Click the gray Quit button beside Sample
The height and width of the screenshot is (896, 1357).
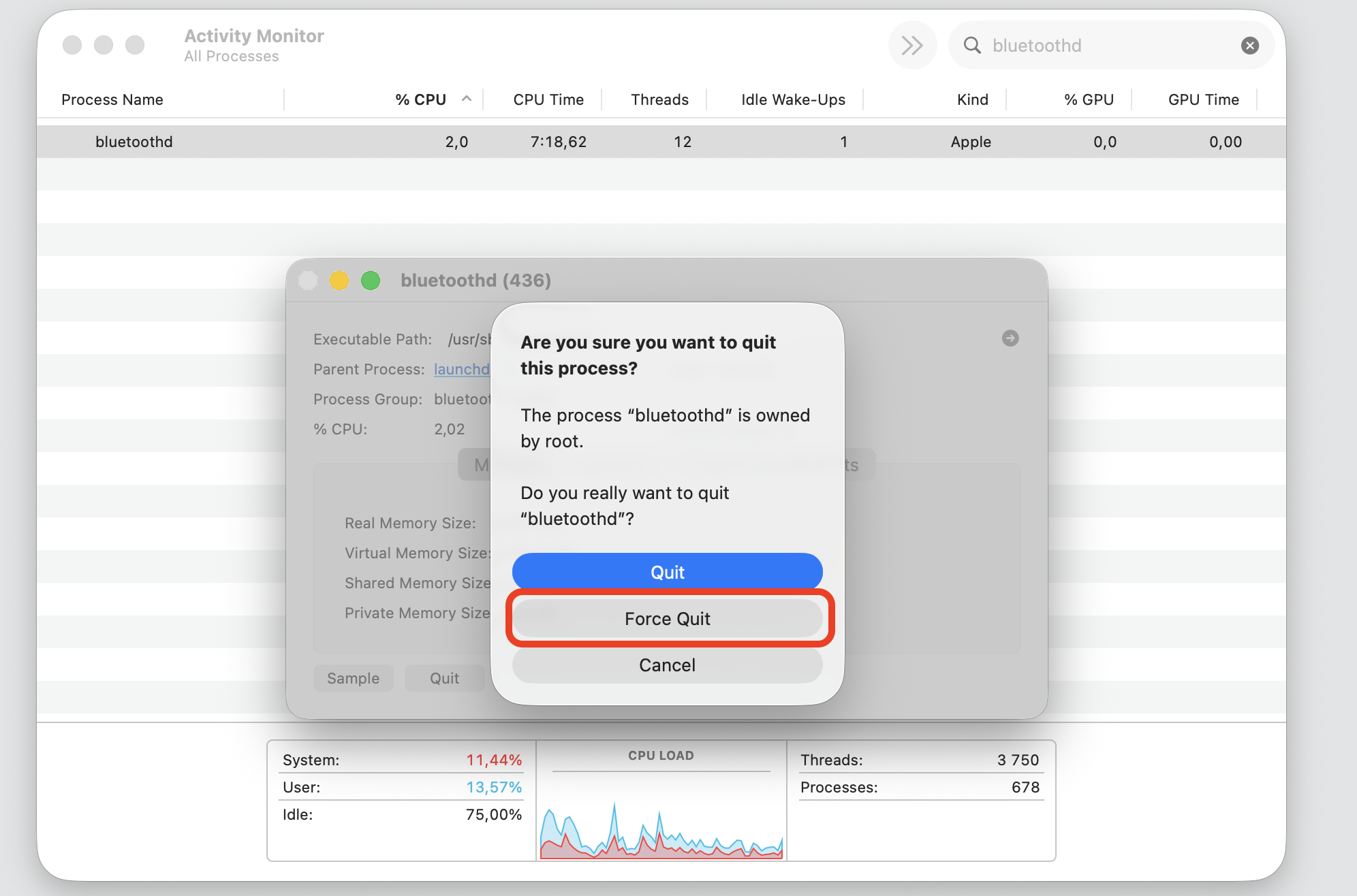[x=444, y=678]
